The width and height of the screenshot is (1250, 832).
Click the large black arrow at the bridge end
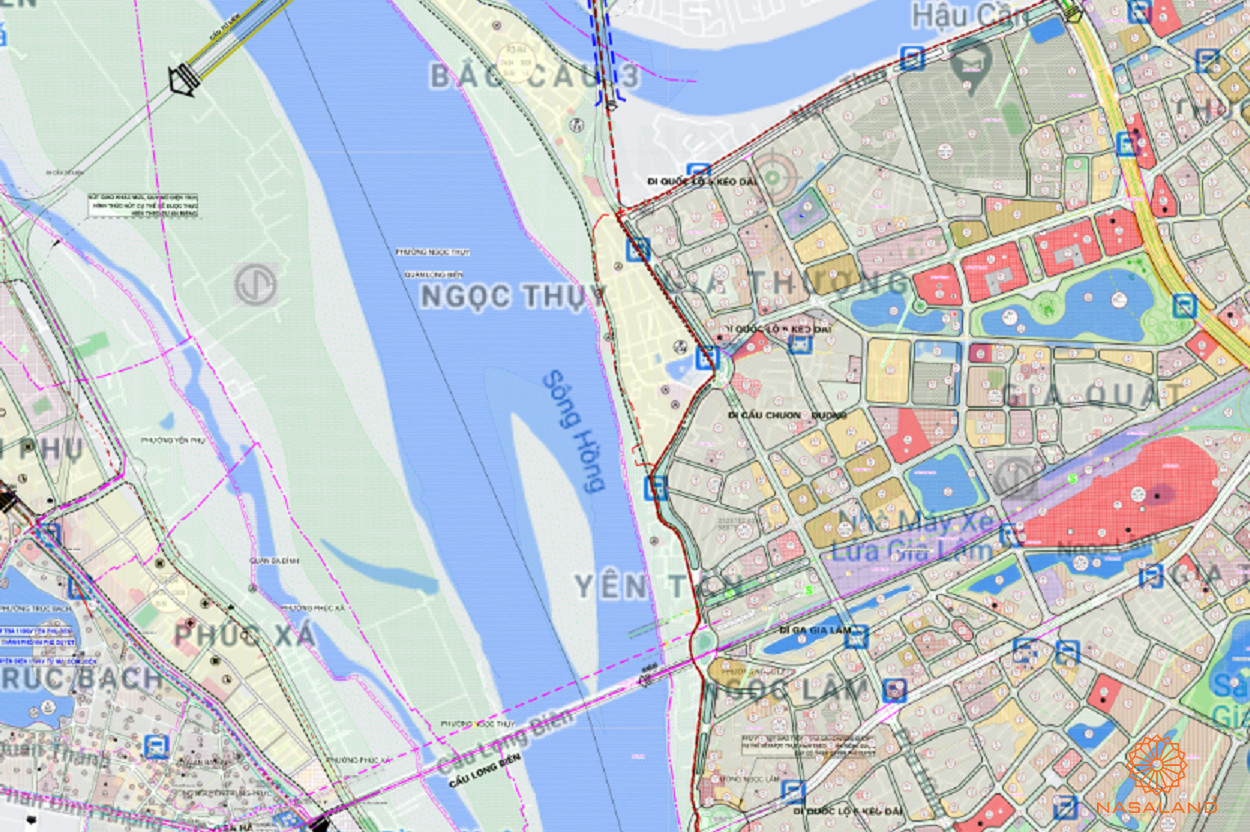click(183, 80)
